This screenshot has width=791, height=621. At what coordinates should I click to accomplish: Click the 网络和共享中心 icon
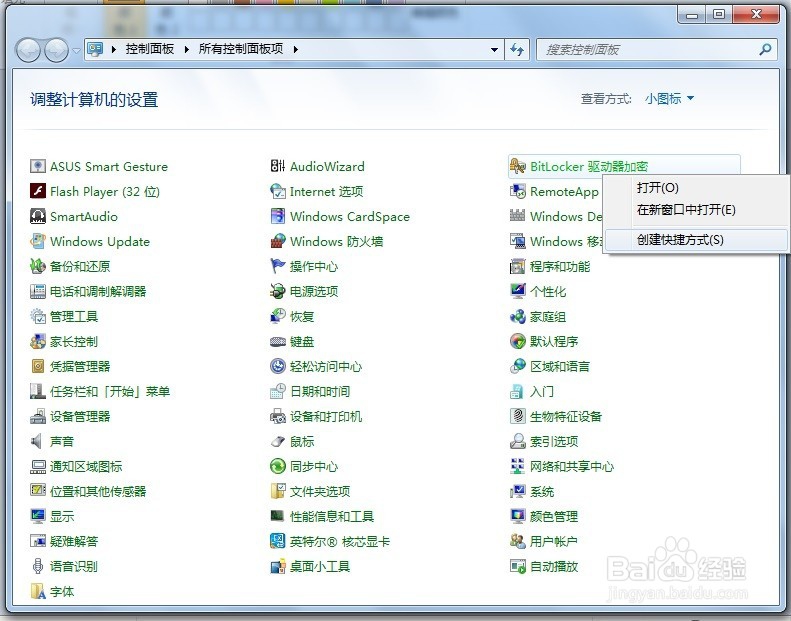click(518, 466)
